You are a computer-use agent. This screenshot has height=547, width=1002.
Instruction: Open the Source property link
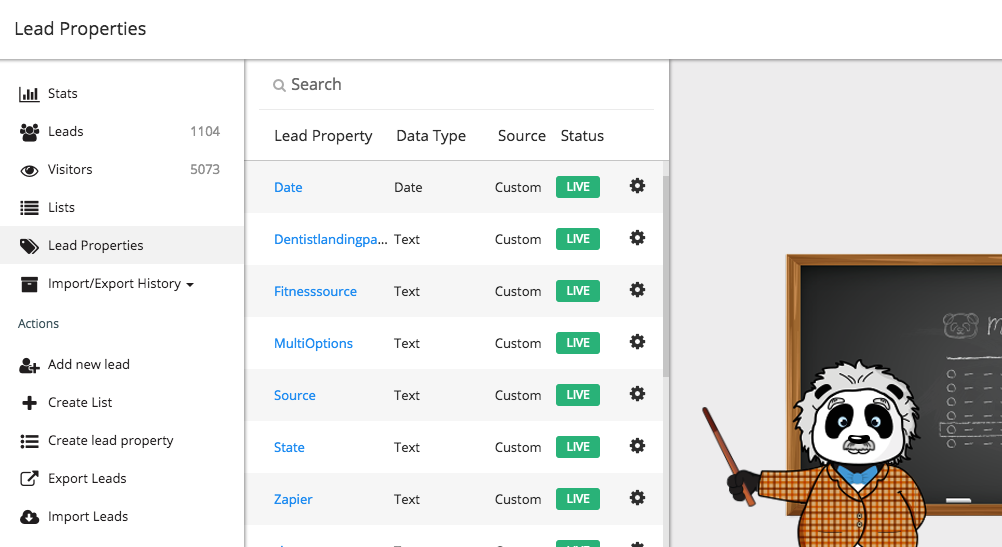295,396
